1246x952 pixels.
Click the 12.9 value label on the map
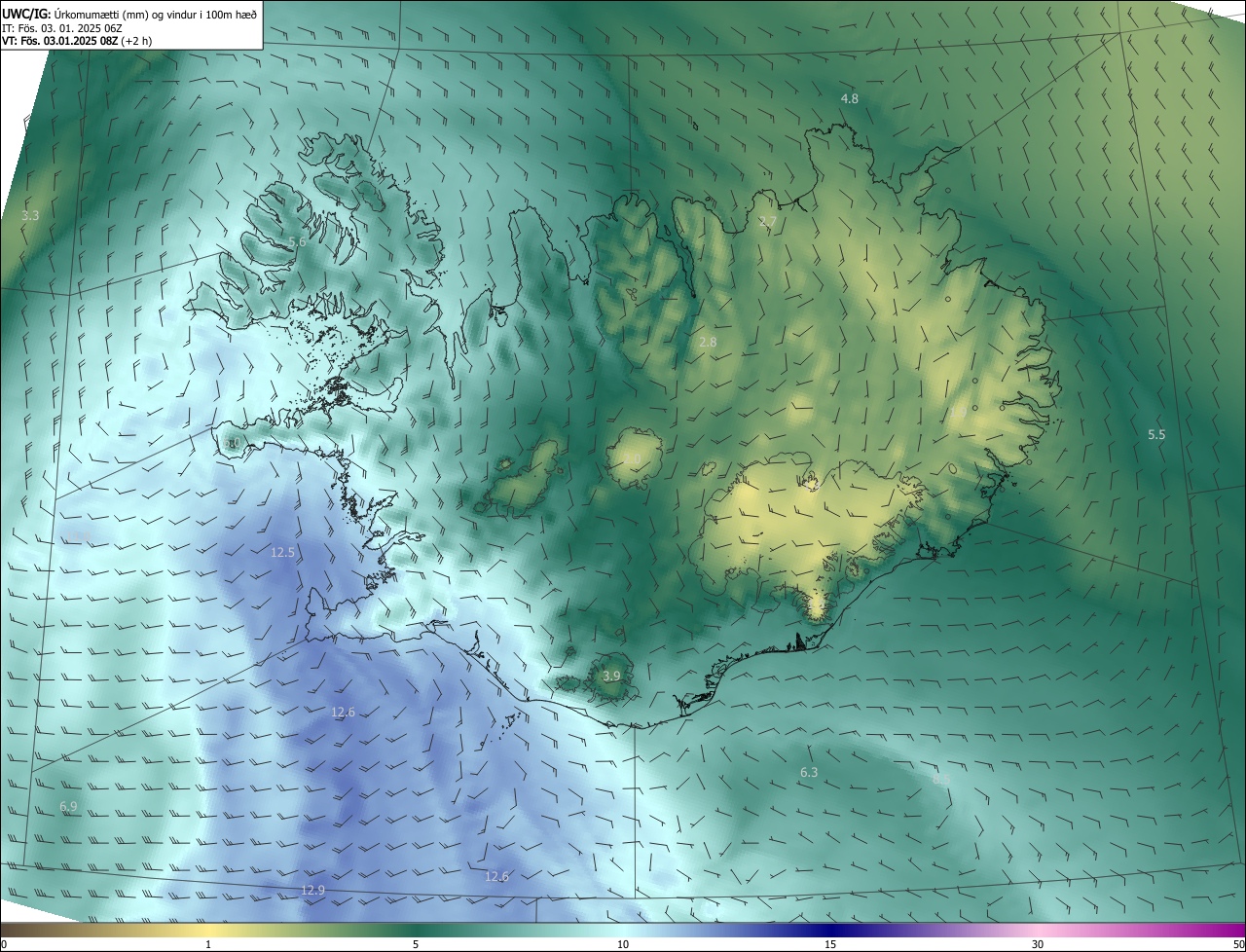coord(312,890)
